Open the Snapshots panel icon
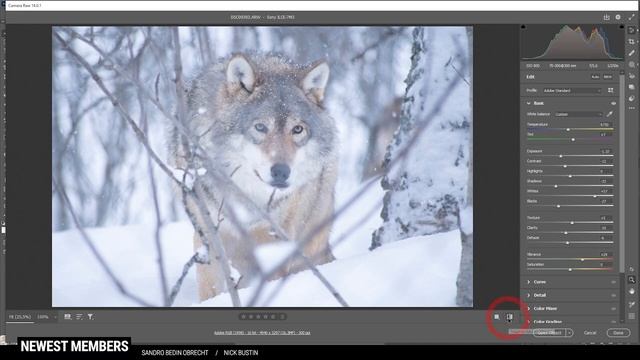Screen dimensions: 640x360 click(x=632, y=87)
